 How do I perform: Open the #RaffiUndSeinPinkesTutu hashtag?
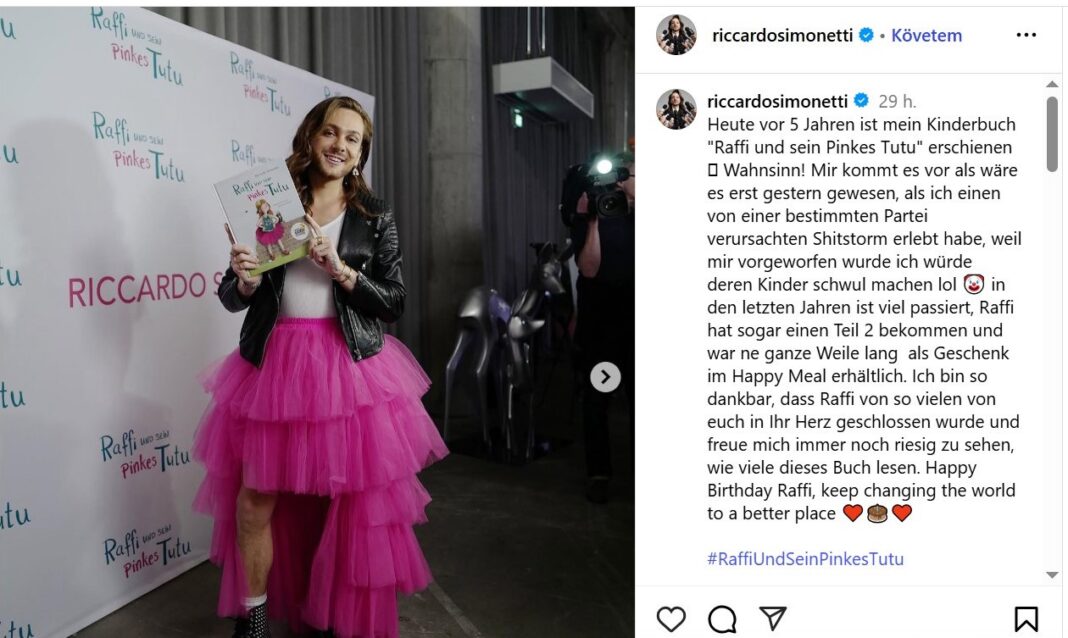[x=805, y=559]
